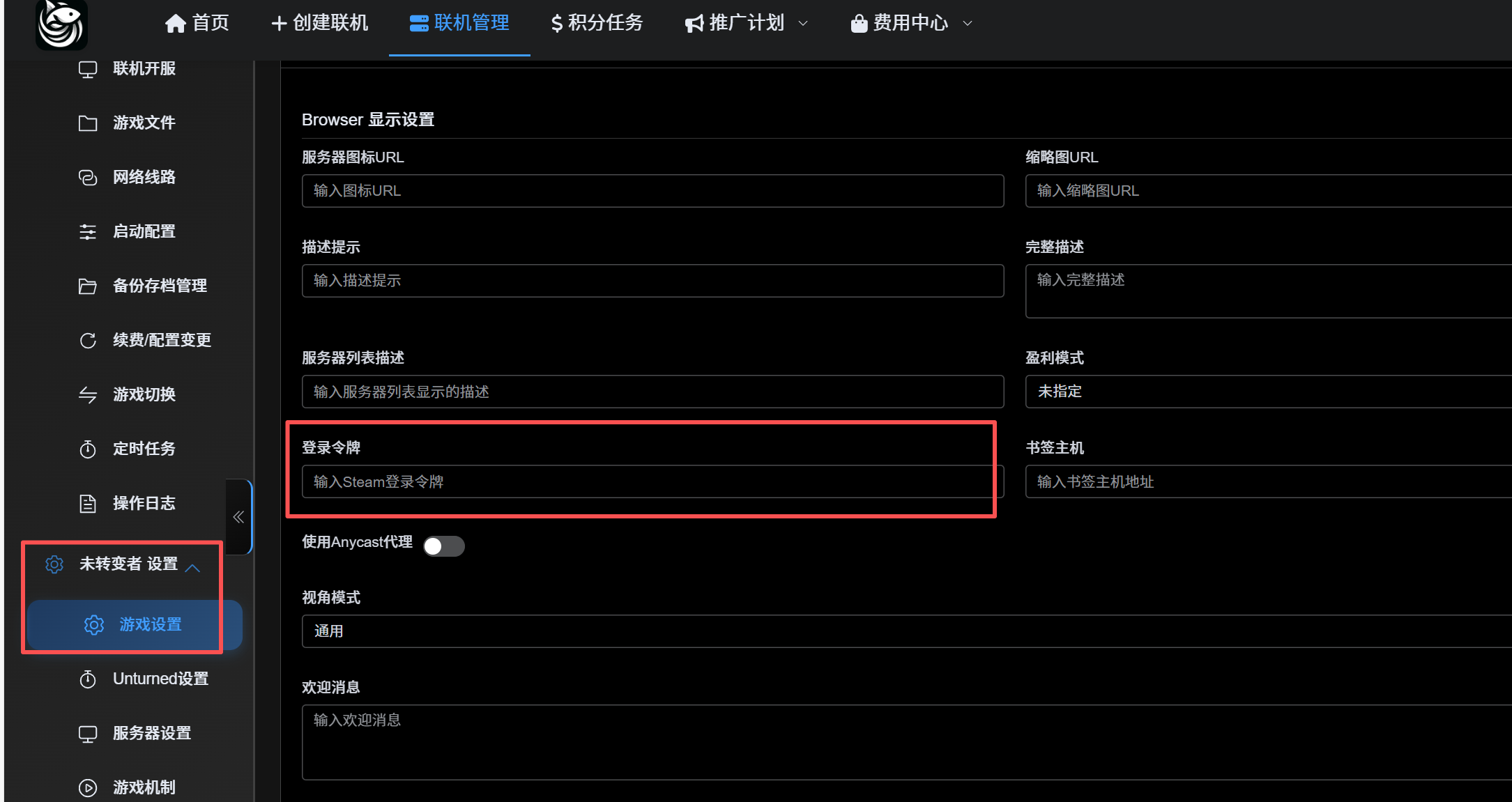Open 定时任务 timer icon
This screenshot has height=802, width=1512.
tap(88, 449)
